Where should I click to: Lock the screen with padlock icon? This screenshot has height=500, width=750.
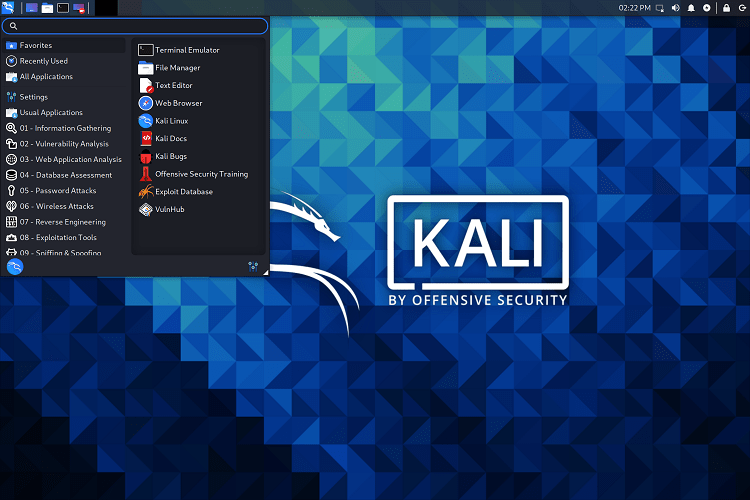click(727, 8)
